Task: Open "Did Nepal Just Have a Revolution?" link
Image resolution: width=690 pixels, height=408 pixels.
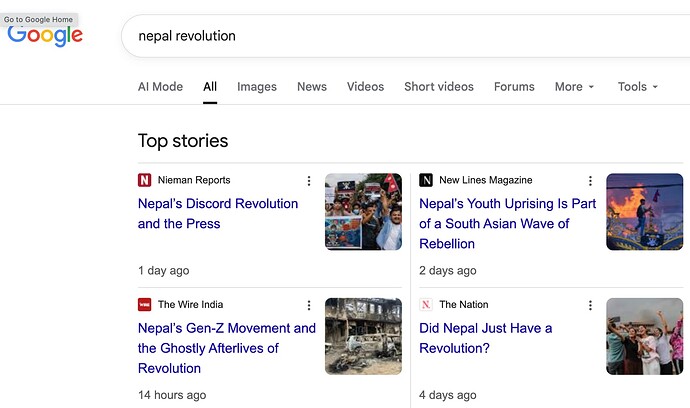Action: point(485,338)
